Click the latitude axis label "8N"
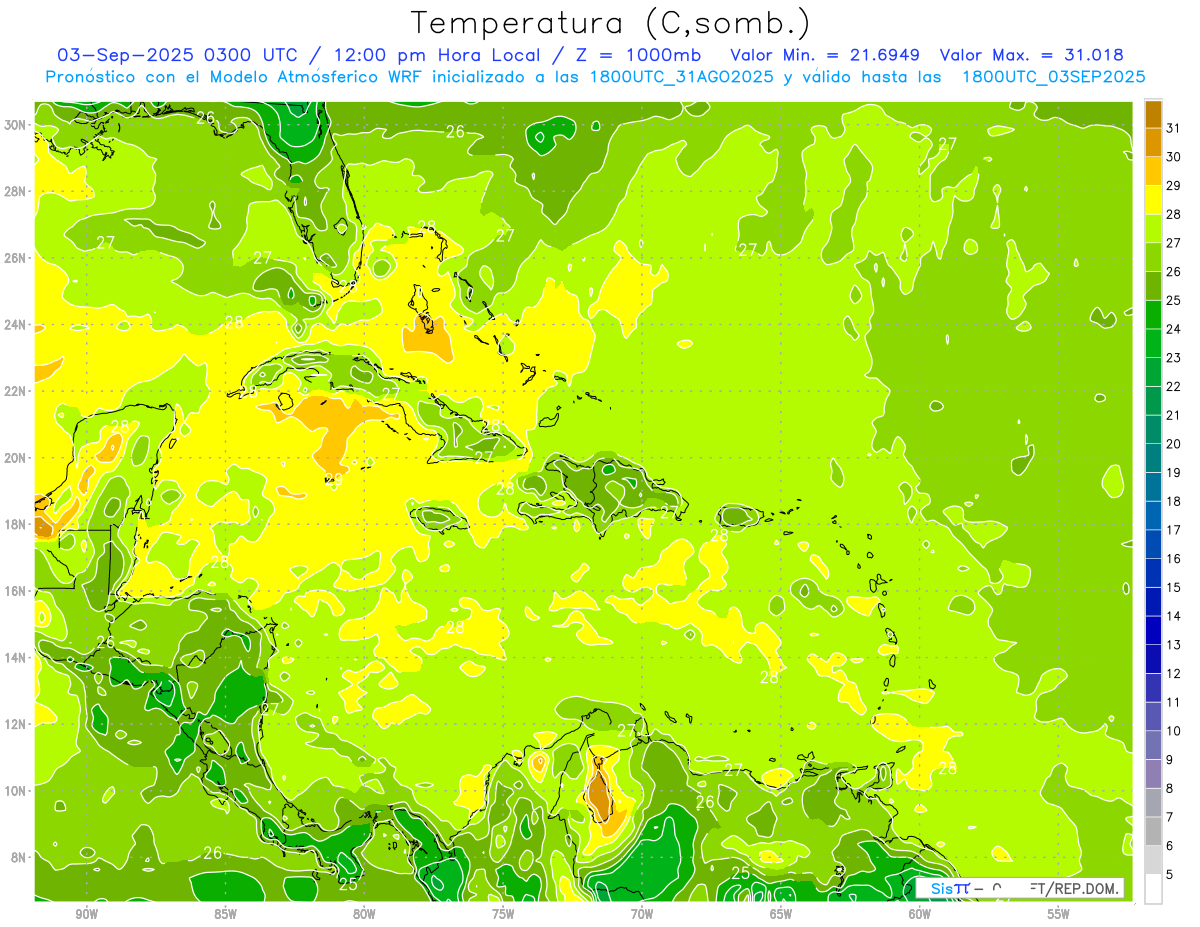1200x927 pixels. pyautogui.click(x=18, y=857)
